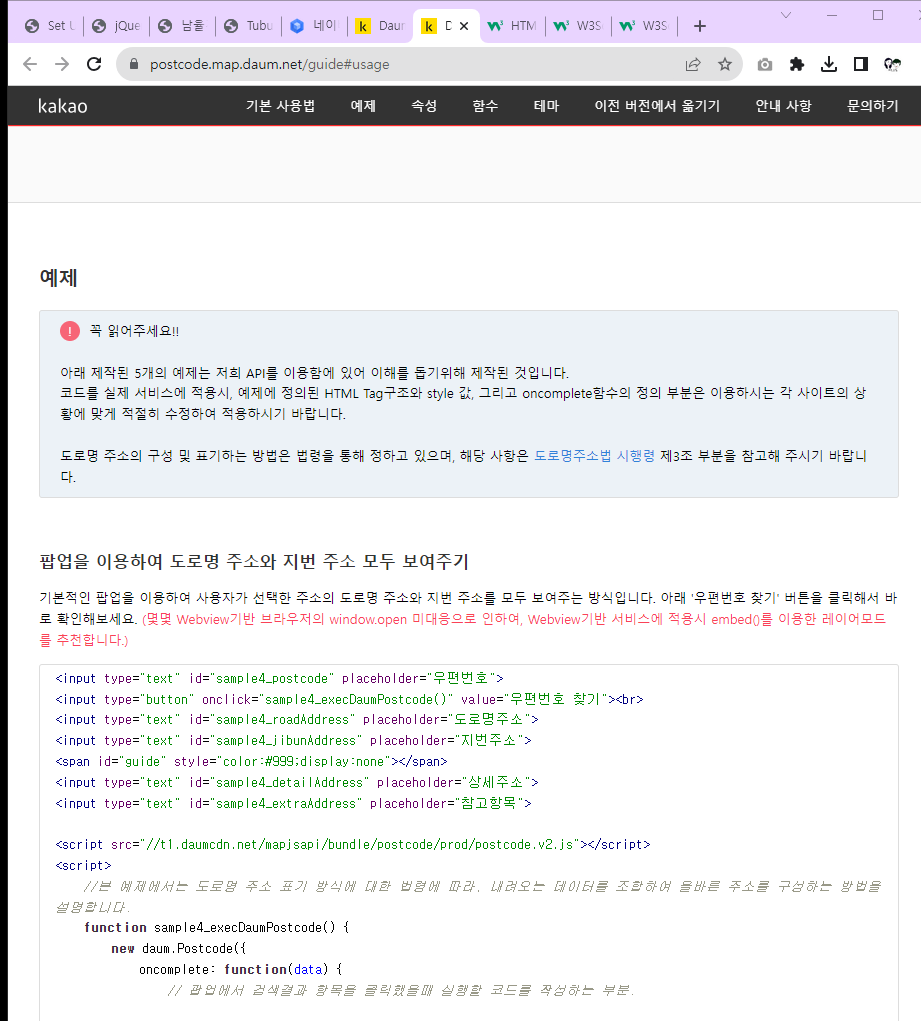Toggle the browser side panel
The height and width of the screenshot is (1021, 921).
[860, 64]
